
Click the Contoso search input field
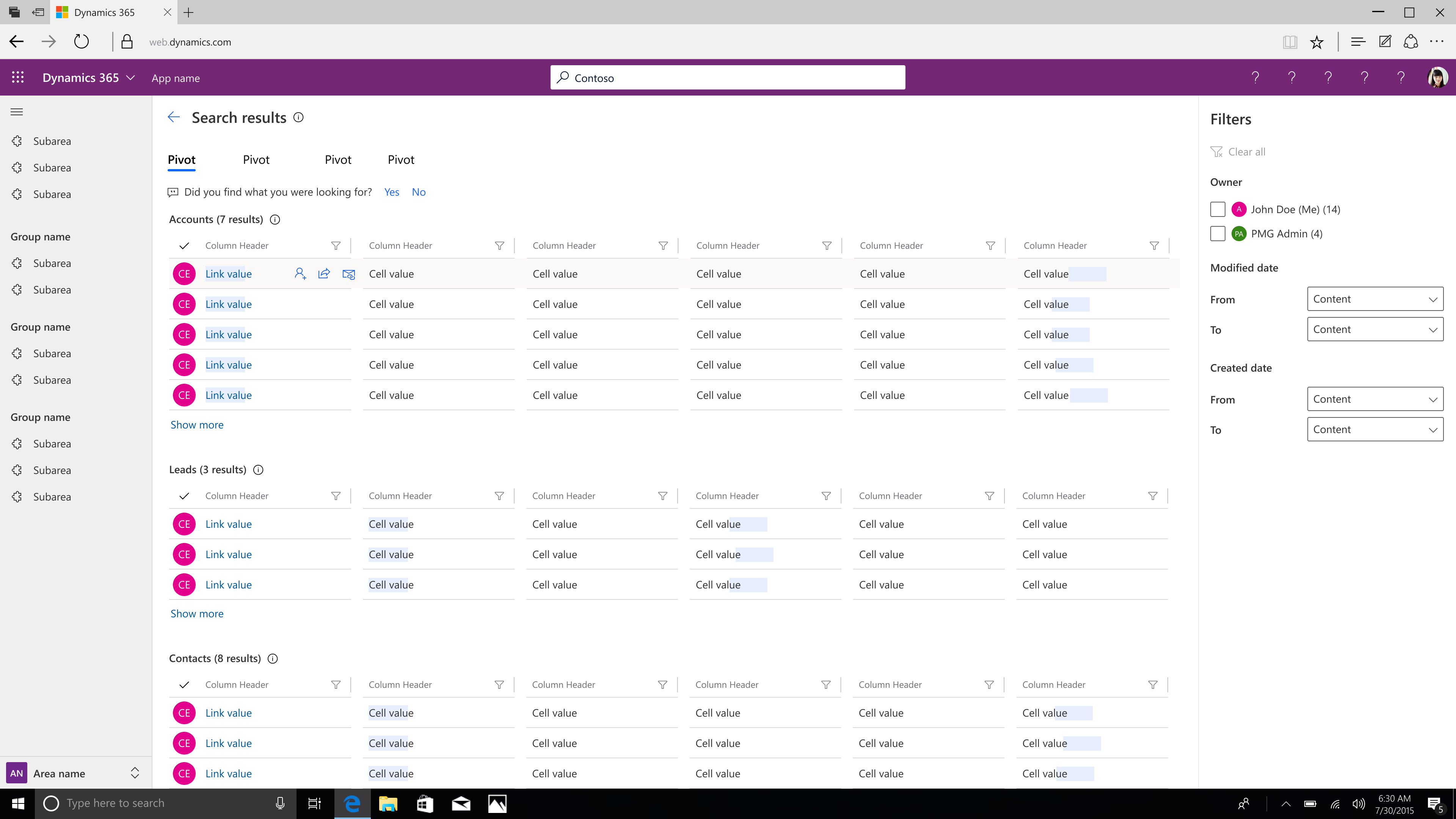(x=728, y=77)
